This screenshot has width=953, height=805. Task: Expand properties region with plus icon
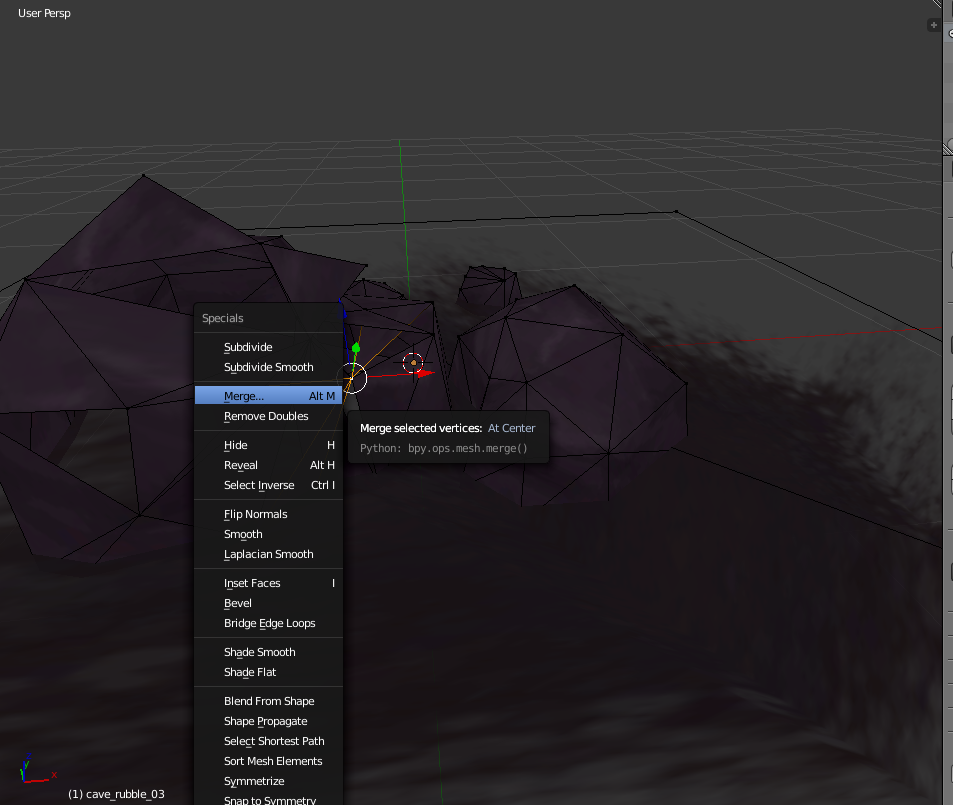tap(934, 25)
